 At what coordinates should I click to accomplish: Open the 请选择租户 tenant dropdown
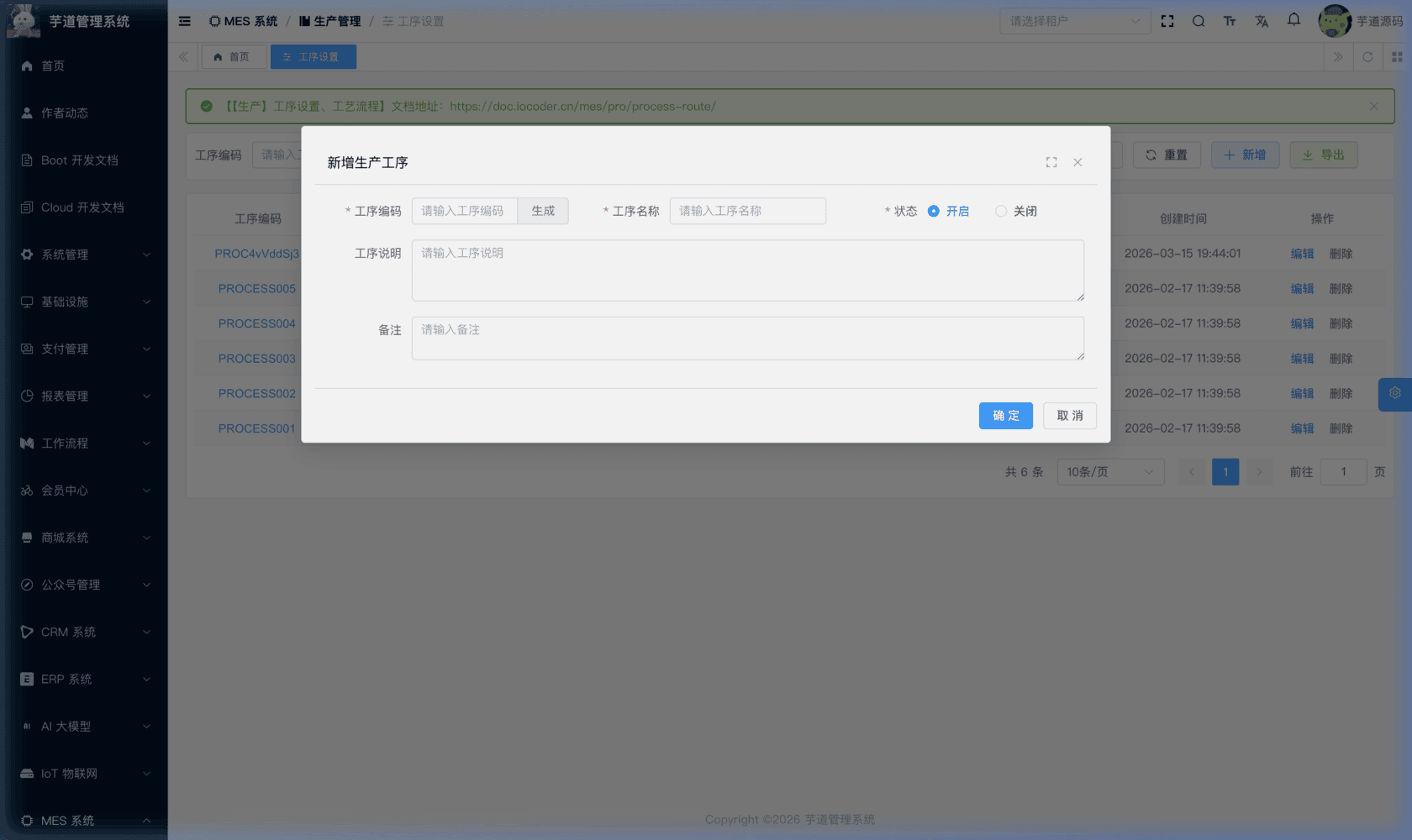tap(1075, 21)
